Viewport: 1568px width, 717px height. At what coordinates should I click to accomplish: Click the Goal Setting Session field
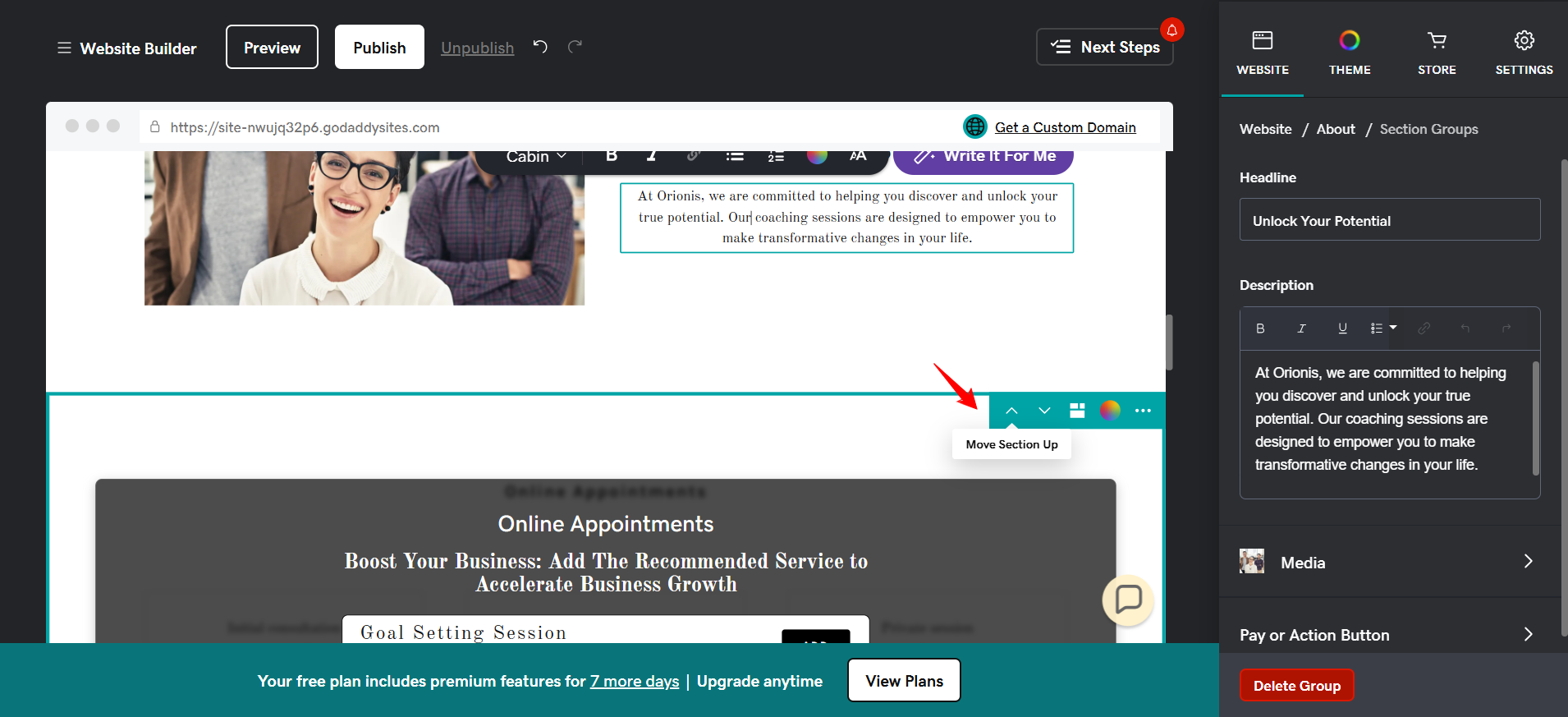tap(606, 631)
